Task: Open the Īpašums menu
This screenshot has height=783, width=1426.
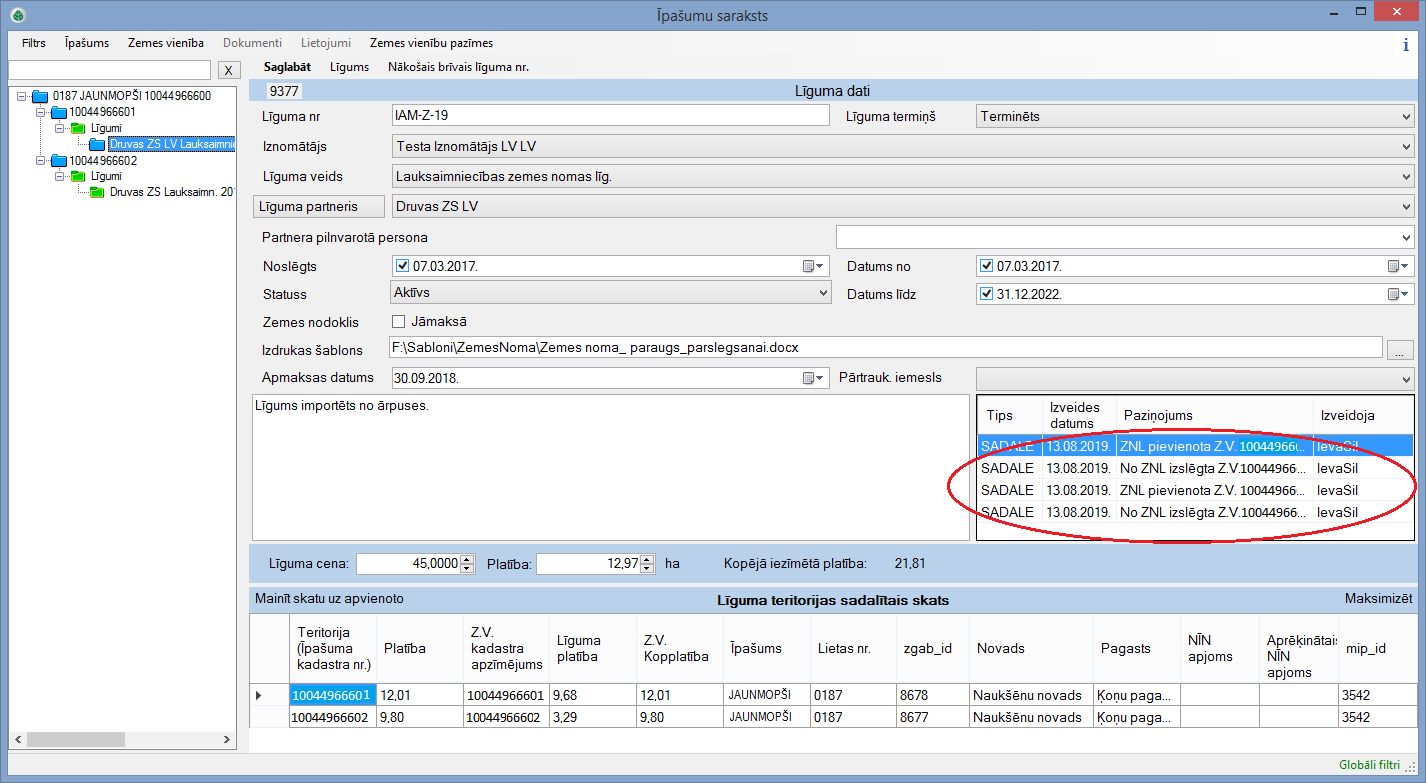Action: tap(87, 43)
